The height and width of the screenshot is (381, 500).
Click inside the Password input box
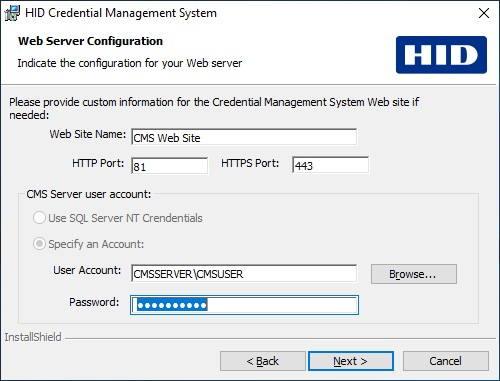[x=244, y=305]
